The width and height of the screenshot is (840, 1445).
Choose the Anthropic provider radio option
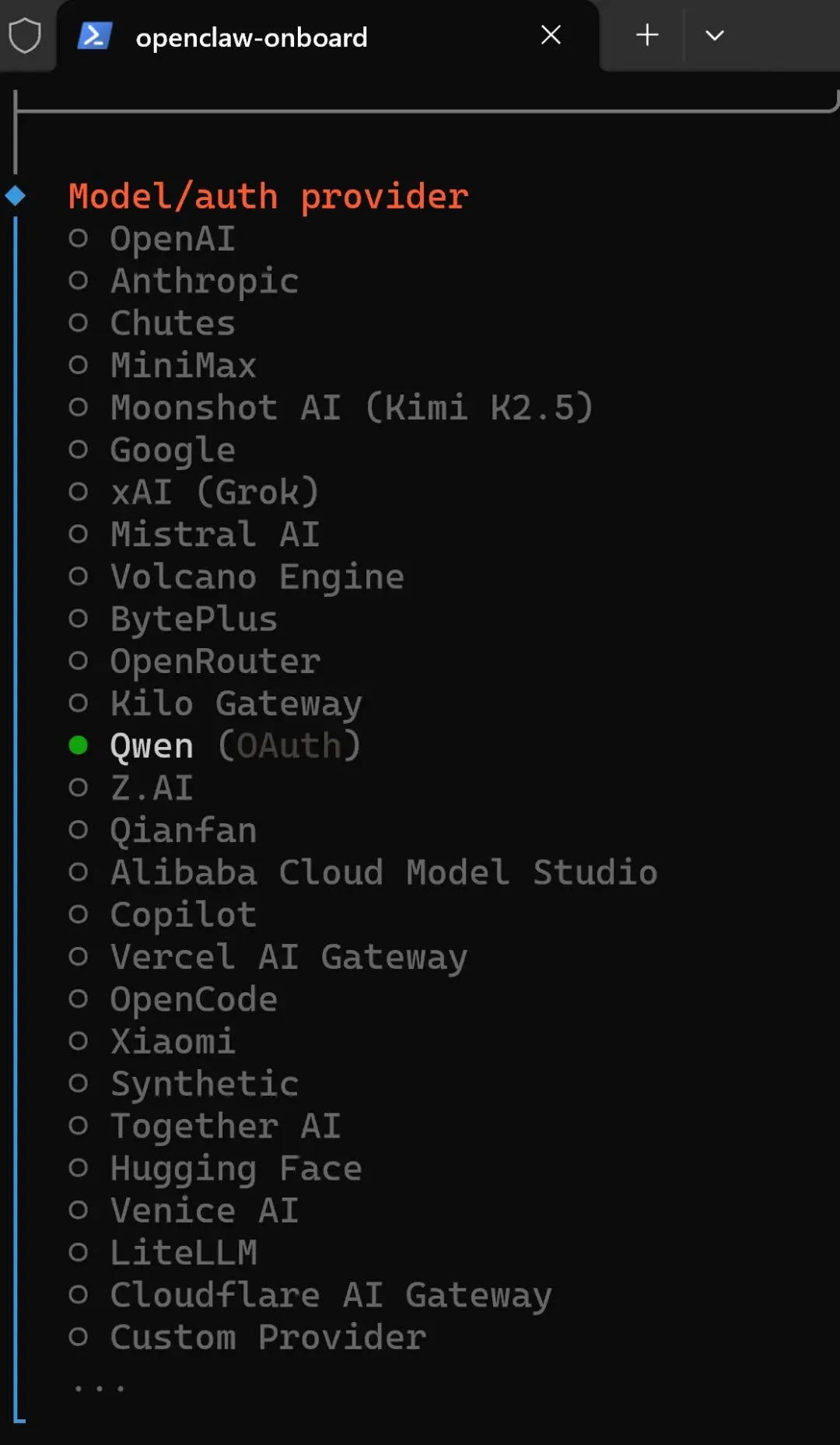(79, 280)
